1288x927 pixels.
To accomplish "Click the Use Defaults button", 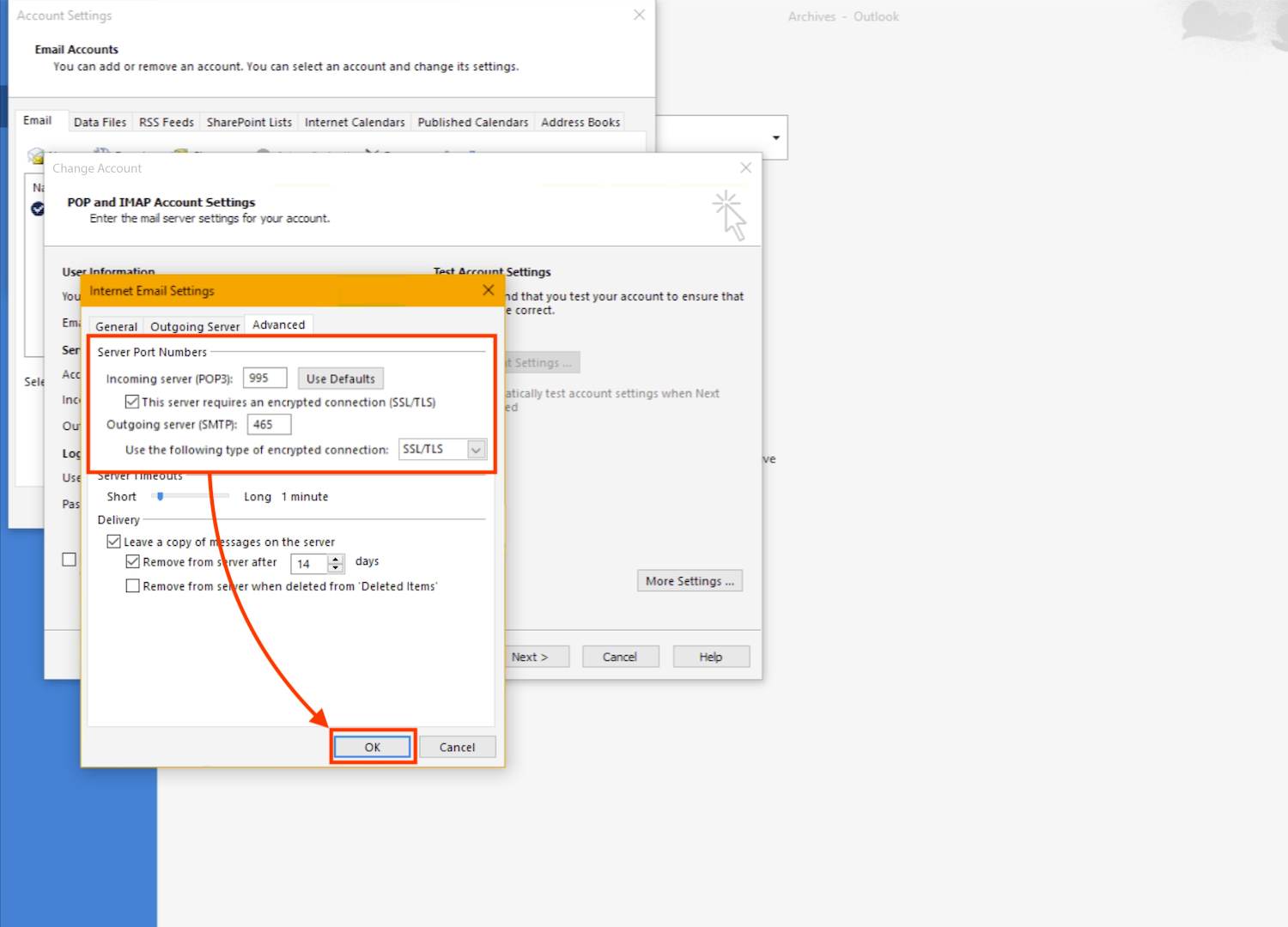I will click(341, 379).
